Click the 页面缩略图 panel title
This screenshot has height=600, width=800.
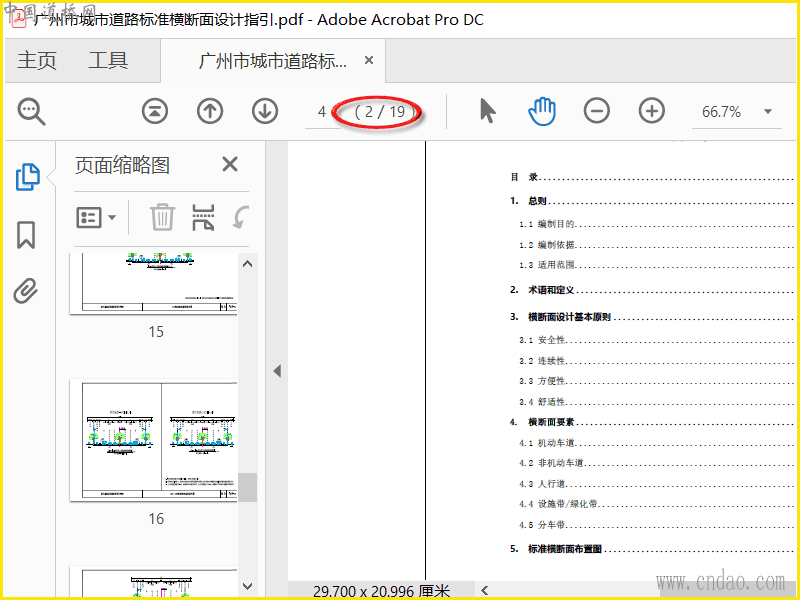122,165
